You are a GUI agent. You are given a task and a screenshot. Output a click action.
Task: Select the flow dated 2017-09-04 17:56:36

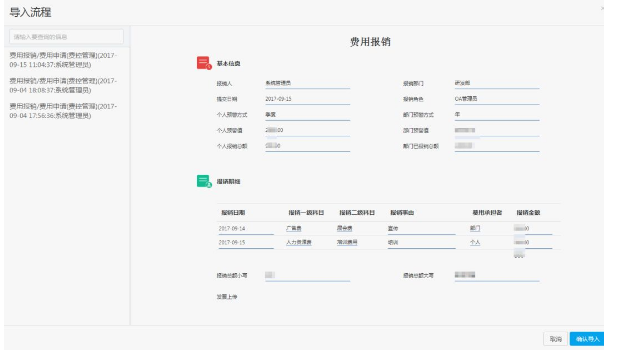click(x=63, y=111)
